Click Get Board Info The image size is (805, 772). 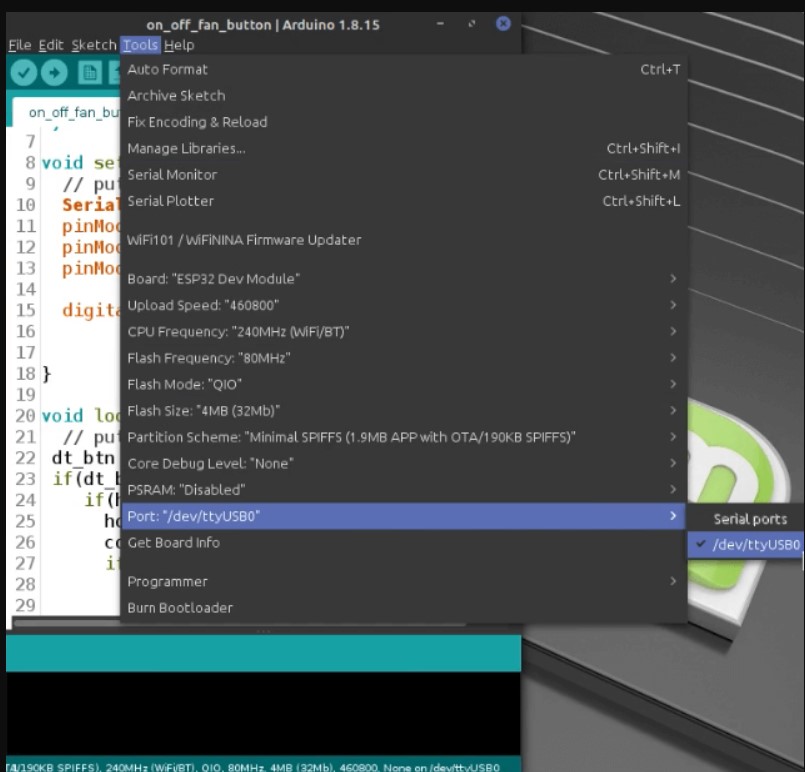[404, 543]
